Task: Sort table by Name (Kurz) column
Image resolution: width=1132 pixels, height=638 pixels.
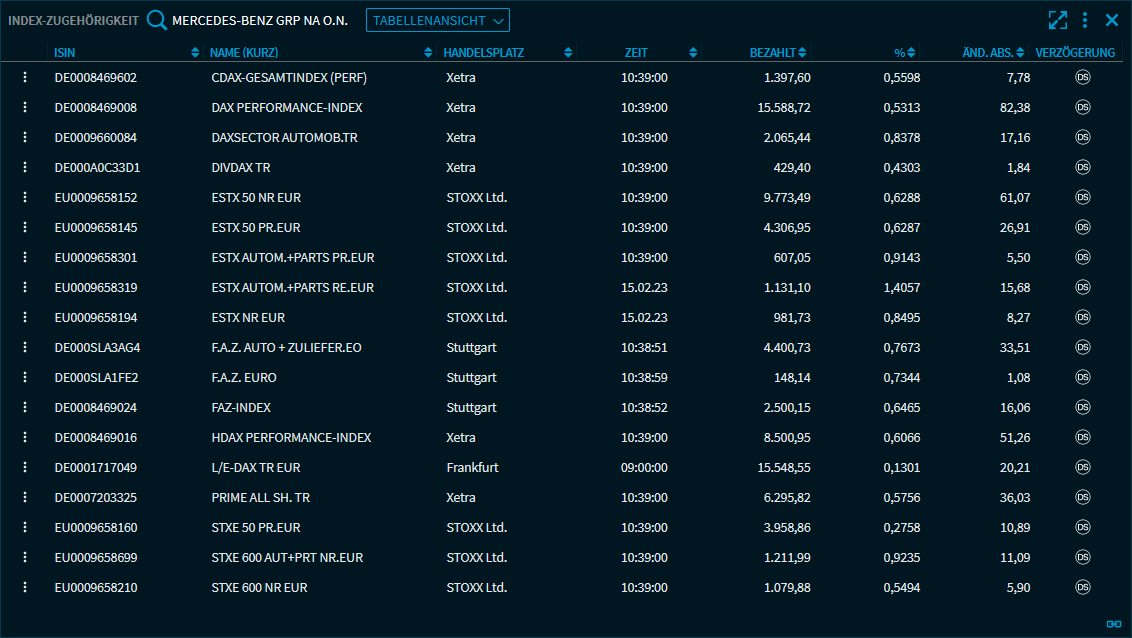Action: pos(246,52)
